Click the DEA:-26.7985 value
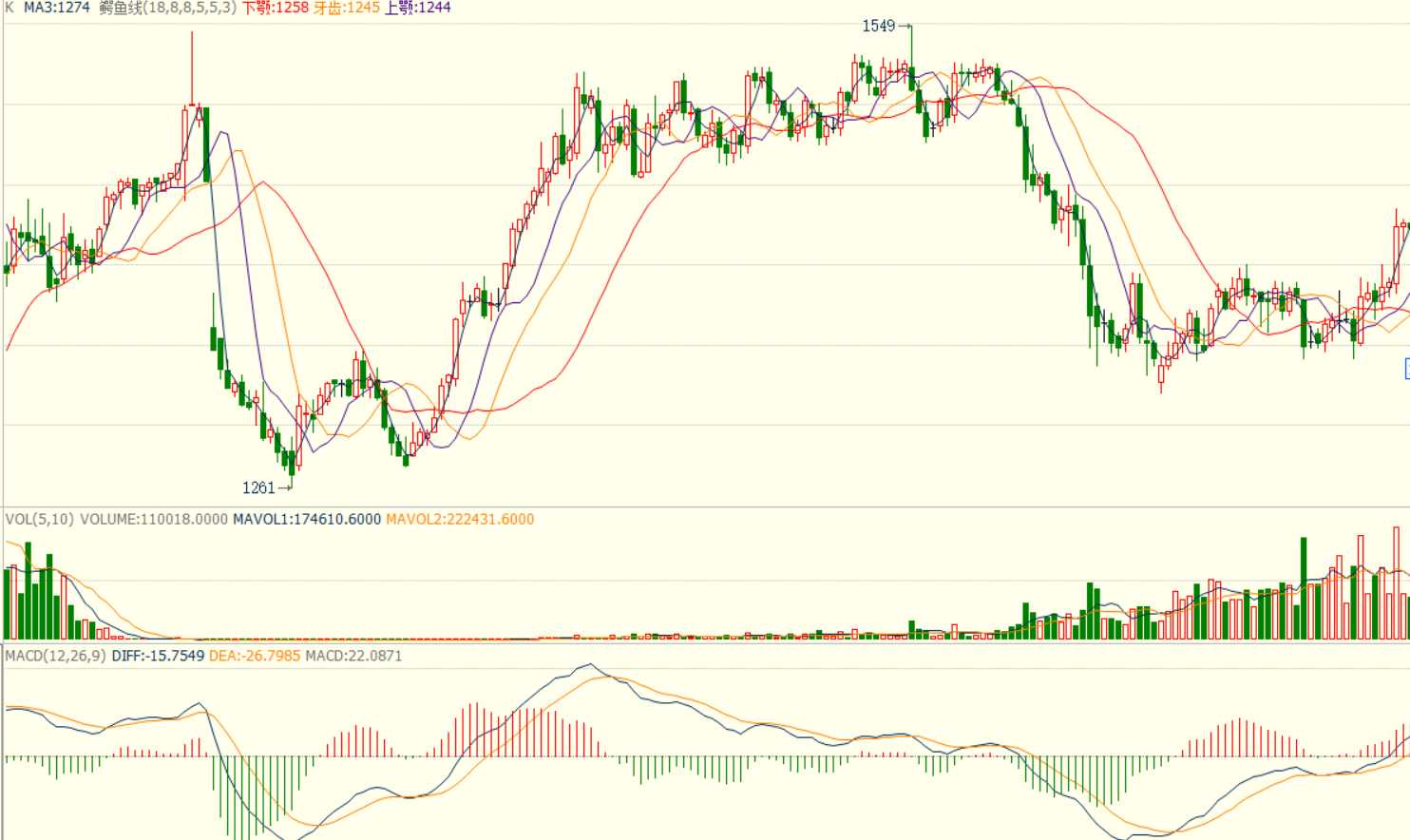This screenshot has height=840, width=1410. pos(255,656)
